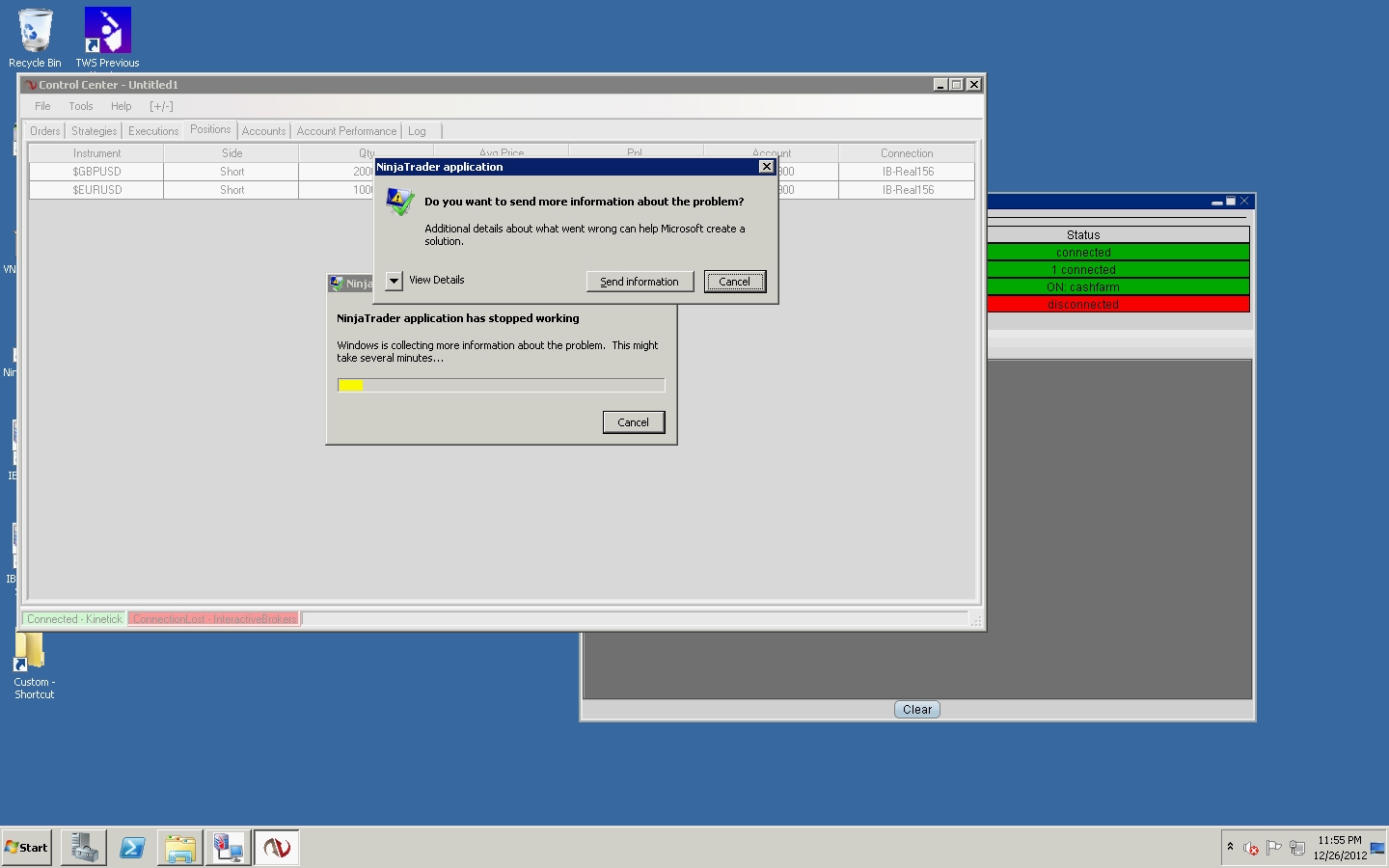Image resolution: width=1389 pixels, height=868 pixels.
Task: Click the Server Manager taskbar icon
Action: coord(84,848)
